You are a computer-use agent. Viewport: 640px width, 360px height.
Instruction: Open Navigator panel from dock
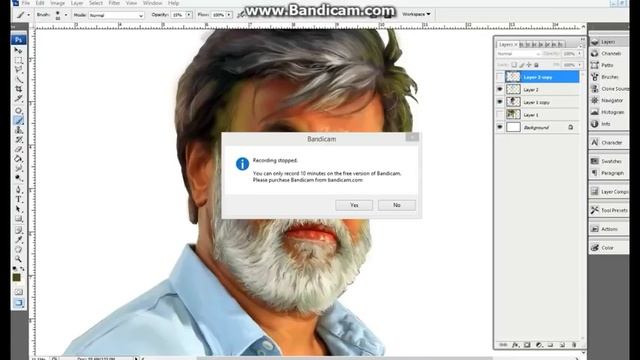[x=607, y=100]
